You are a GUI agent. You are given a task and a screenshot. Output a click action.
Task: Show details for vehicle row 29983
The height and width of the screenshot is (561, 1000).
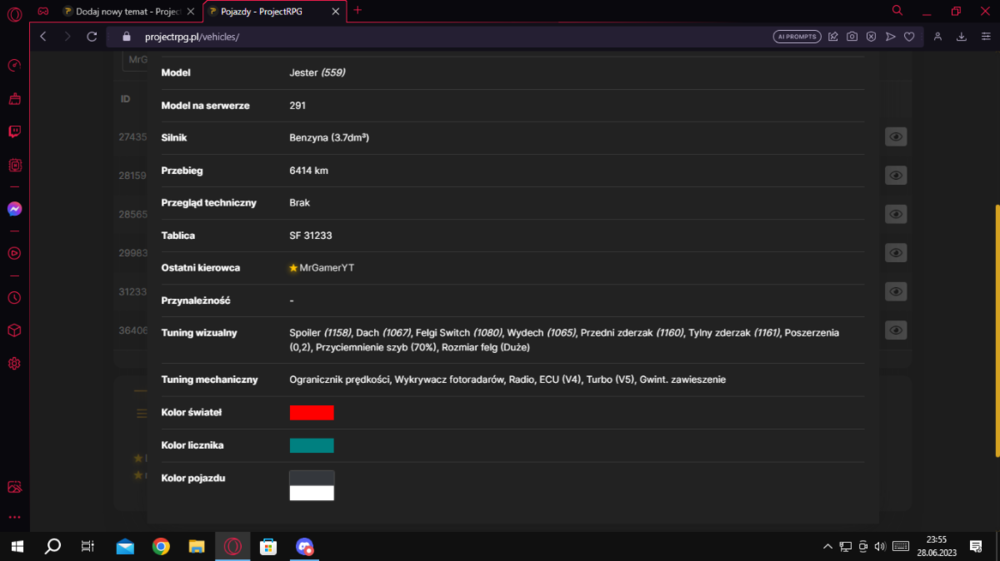(895, 253)
